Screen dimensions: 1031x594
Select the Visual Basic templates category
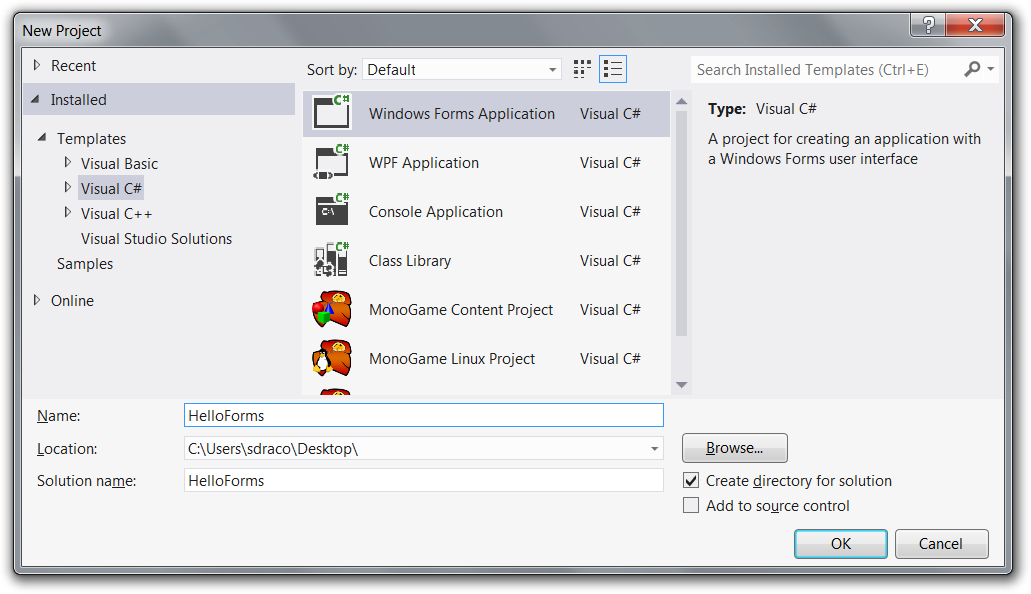119,163
